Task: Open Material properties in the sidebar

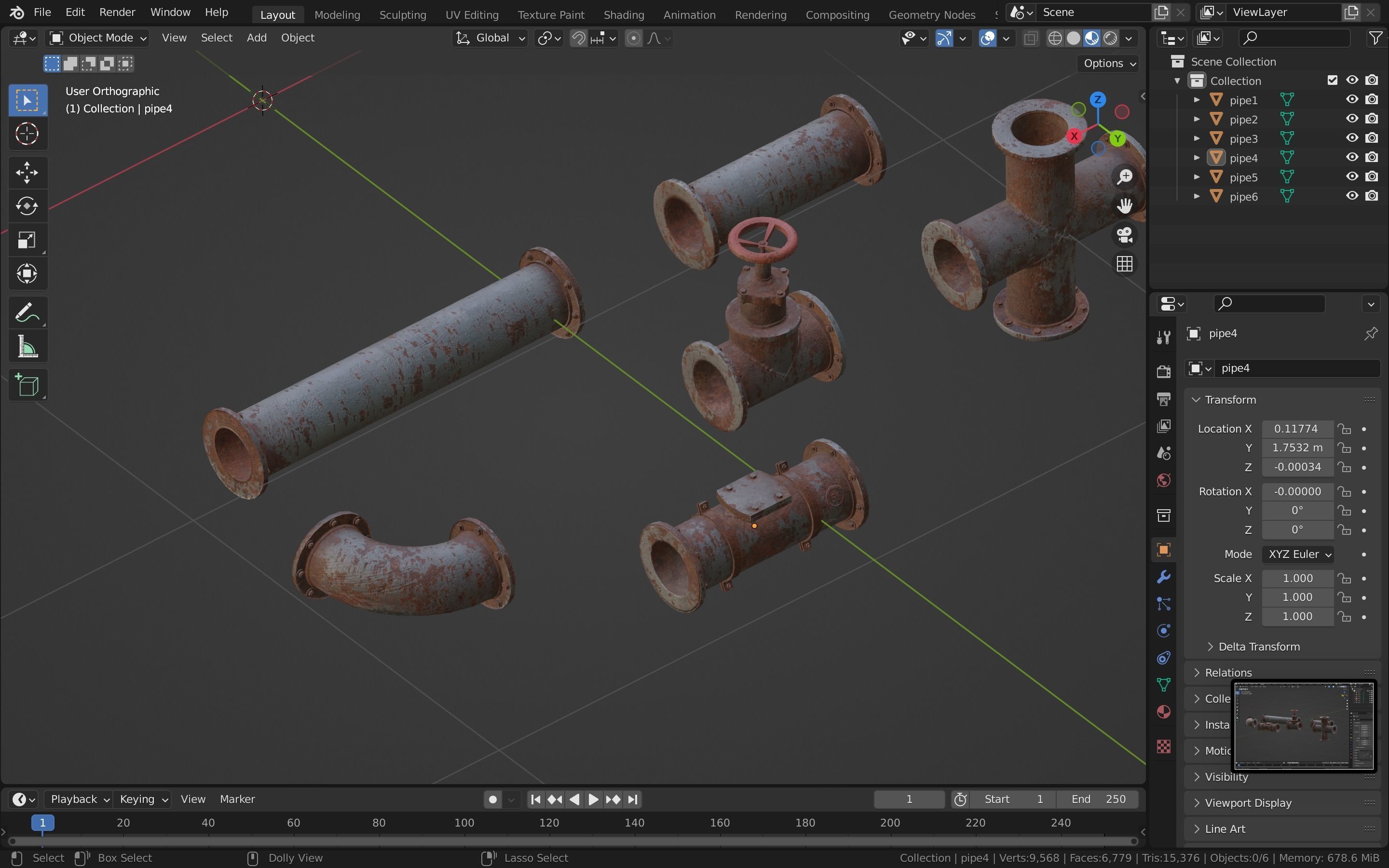Action: (x=1163, y=712)
